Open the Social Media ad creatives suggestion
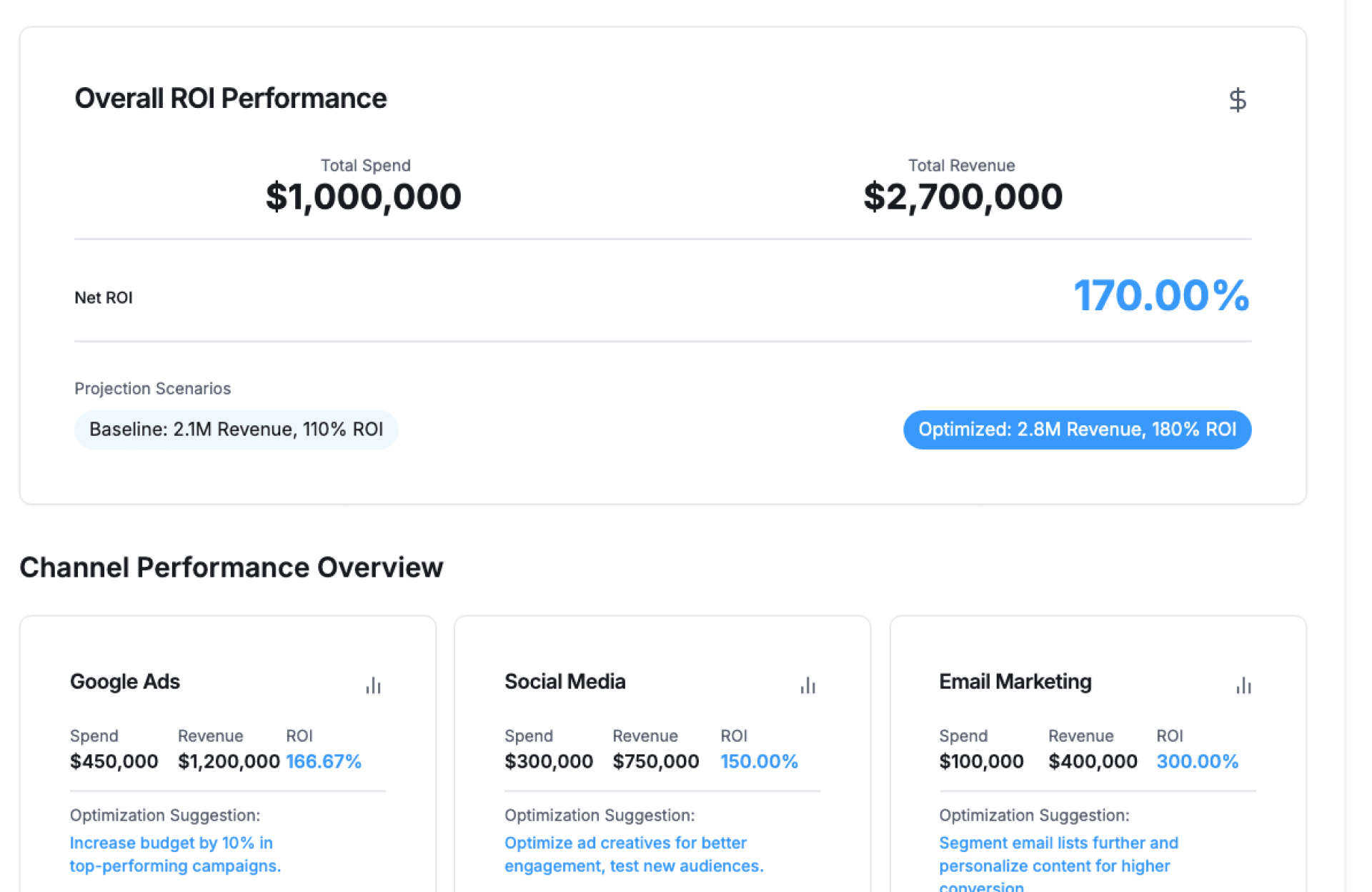The width and height of the screenshot is (1372, 892). [x=633, y=854]
